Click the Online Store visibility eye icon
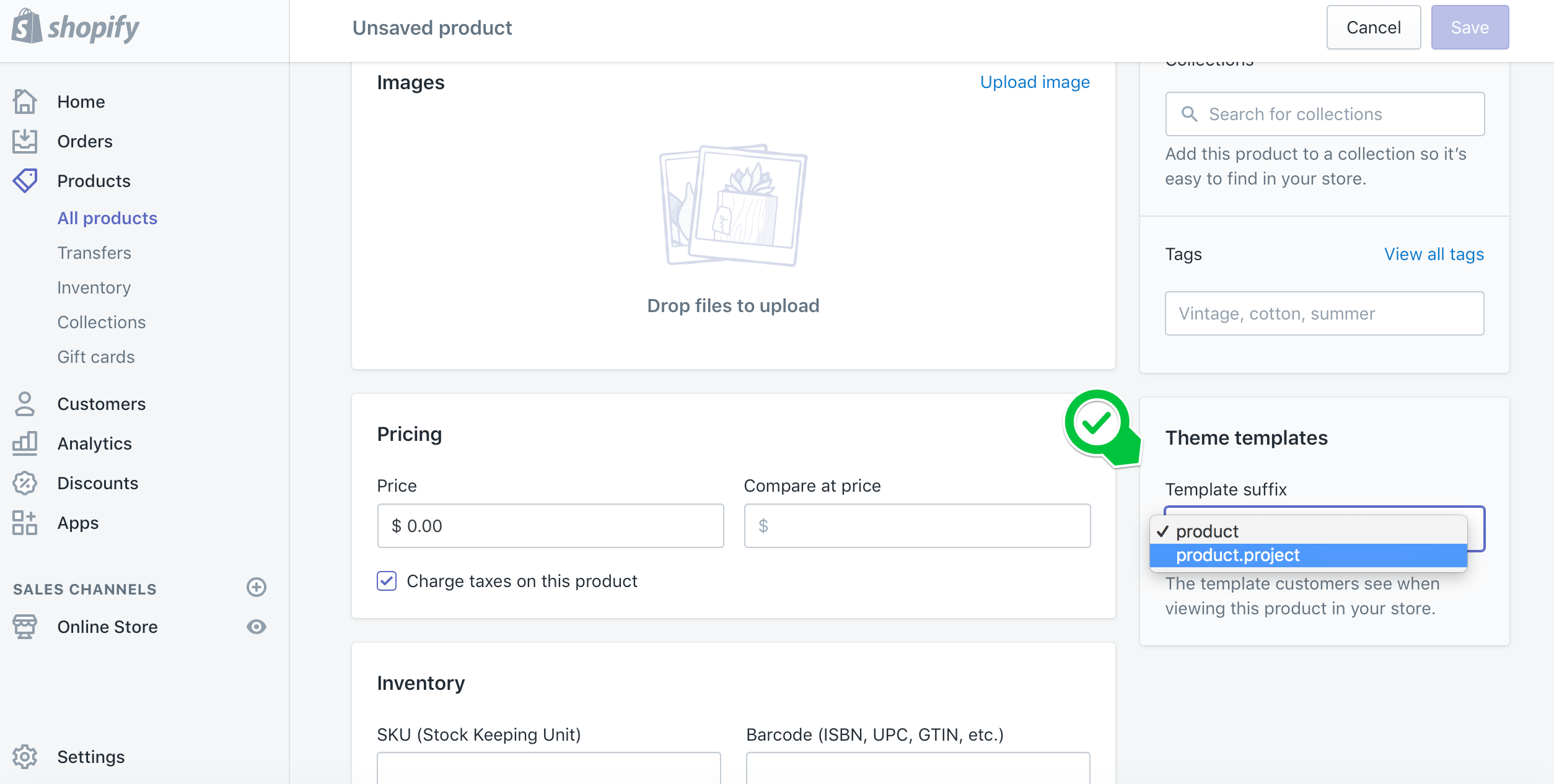Viewport: 1554px width, 784px height. (x=258, y=627)
